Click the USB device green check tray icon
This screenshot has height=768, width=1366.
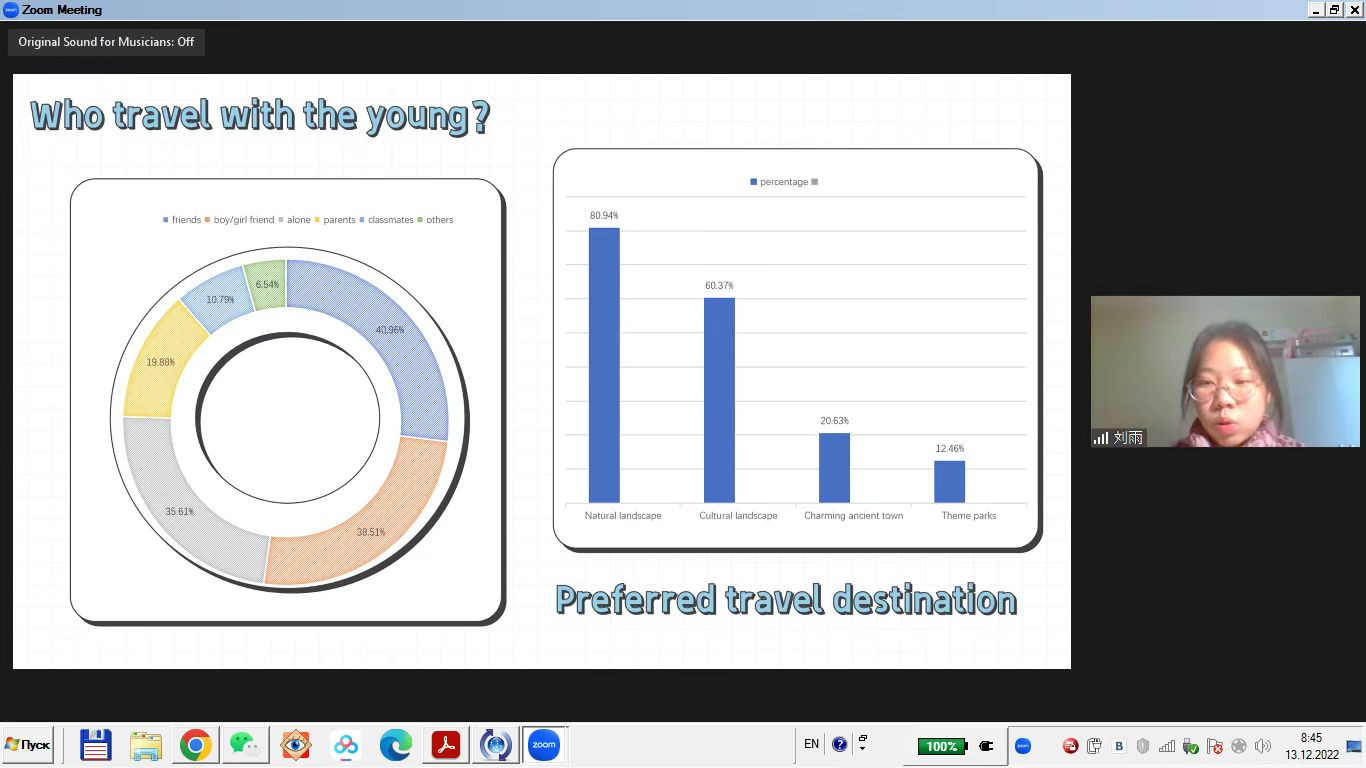tap(1191, 746)
